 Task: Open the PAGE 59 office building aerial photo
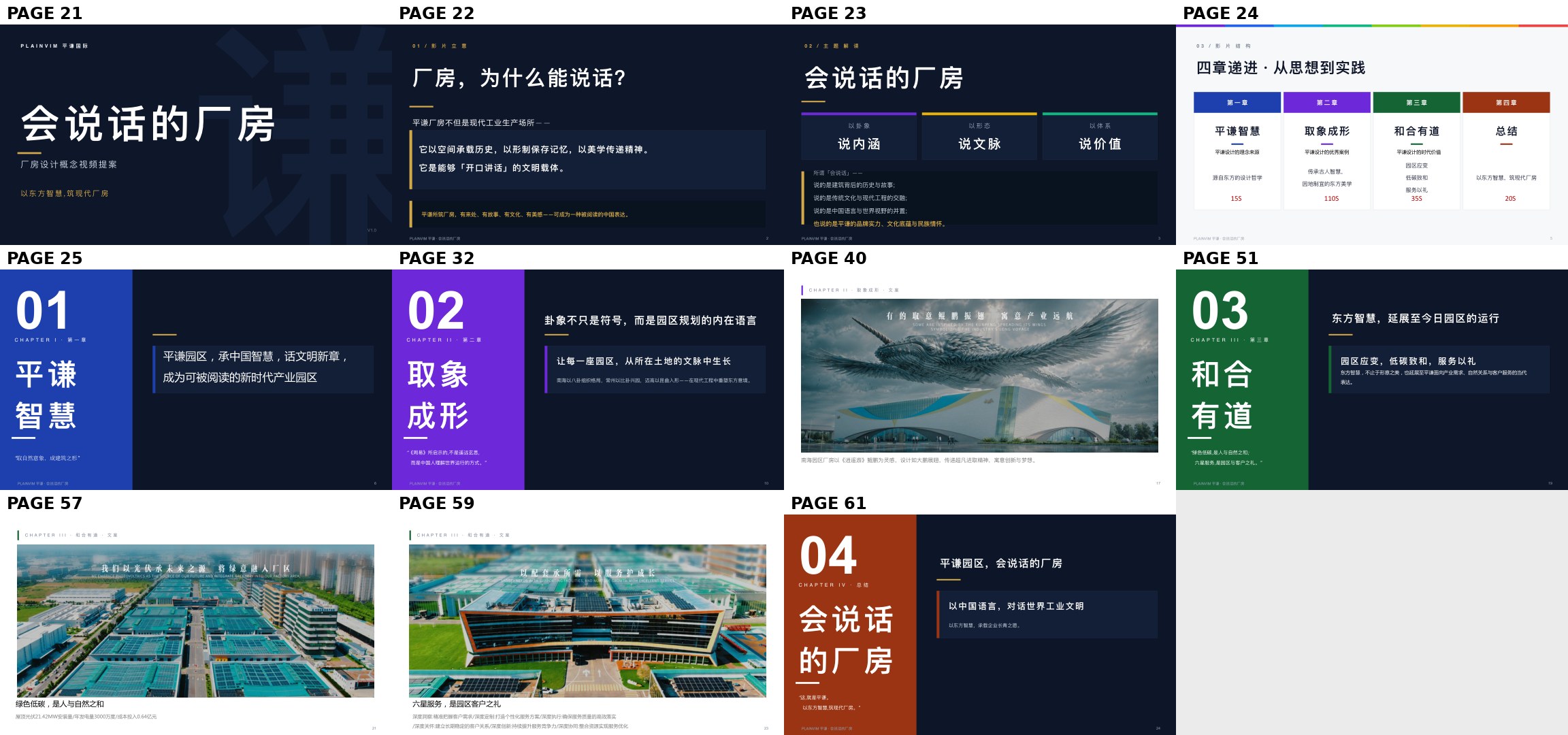click(x=587, y=621)
